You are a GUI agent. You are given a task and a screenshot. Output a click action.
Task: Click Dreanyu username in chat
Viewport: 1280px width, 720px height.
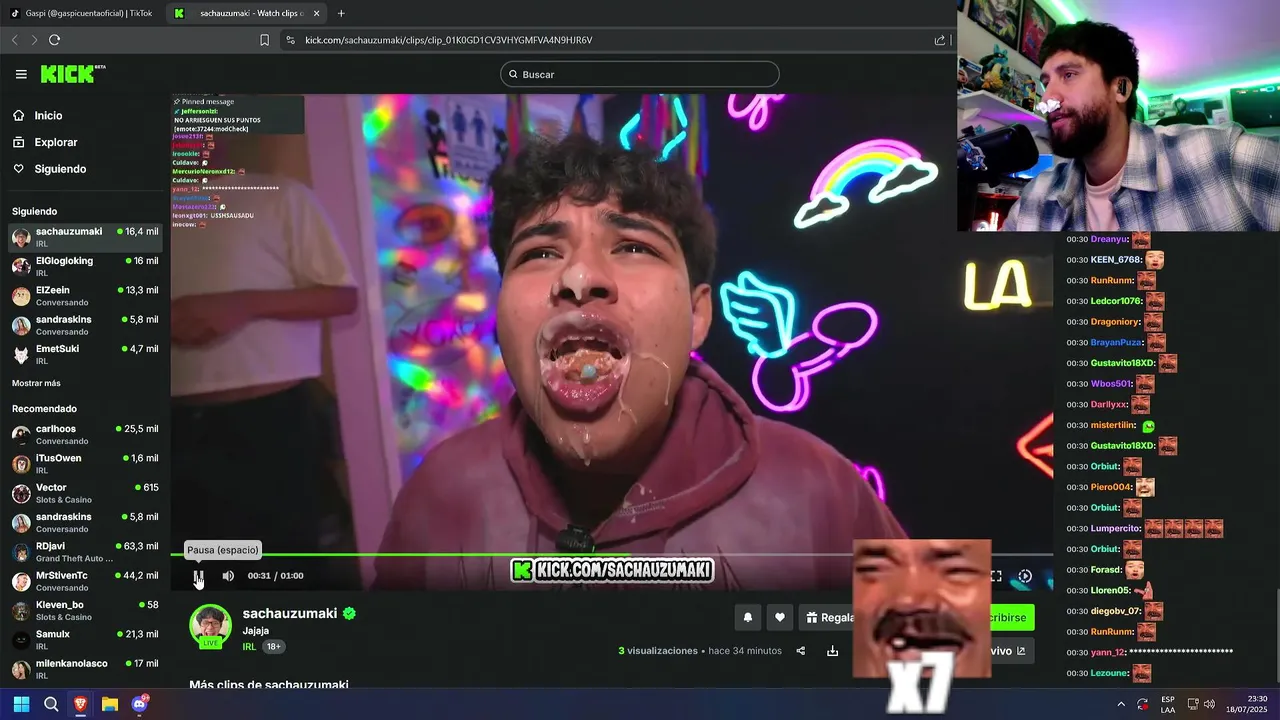1109,240
